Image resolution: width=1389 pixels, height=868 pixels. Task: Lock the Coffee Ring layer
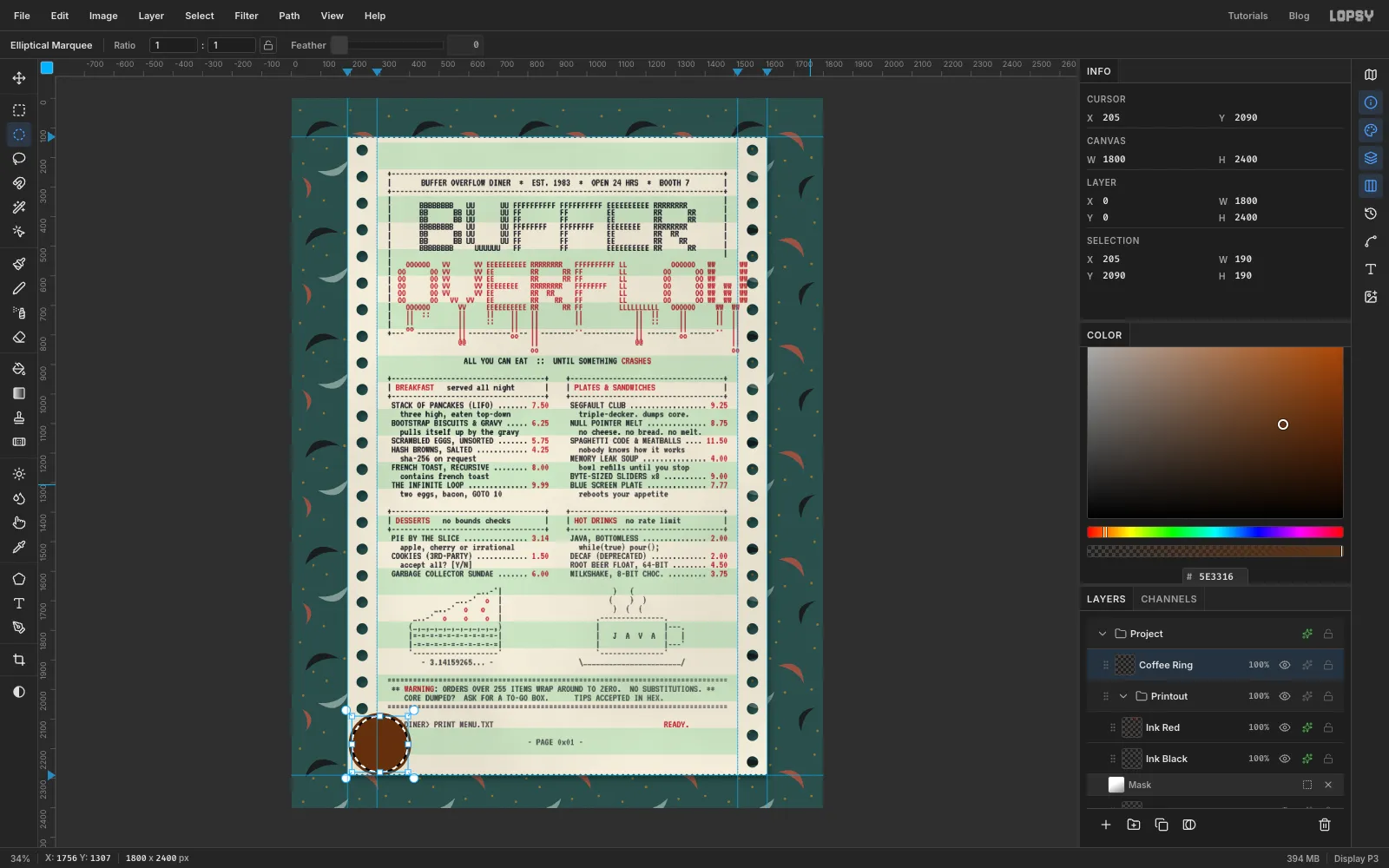[x=1328, y=665]
